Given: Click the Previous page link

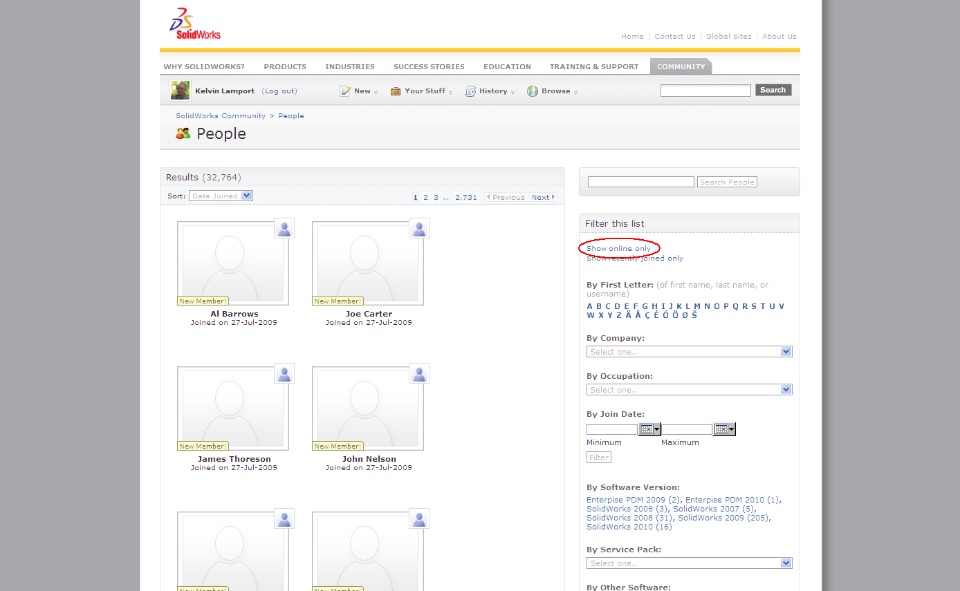Looking at the screenshot, I should point(505,197).
